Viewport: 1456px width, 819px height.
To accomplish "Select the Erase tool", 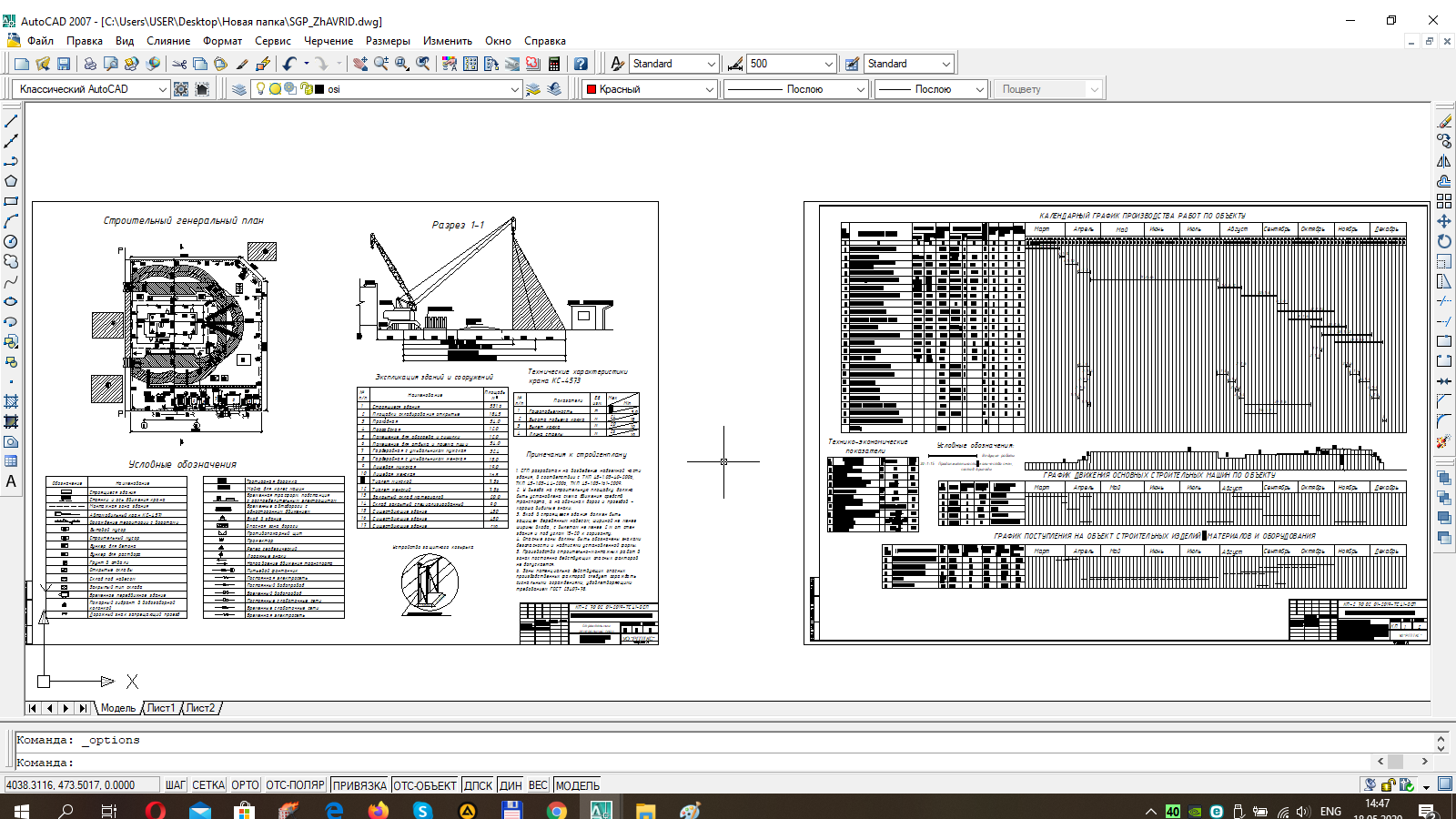I will 1444,121.
